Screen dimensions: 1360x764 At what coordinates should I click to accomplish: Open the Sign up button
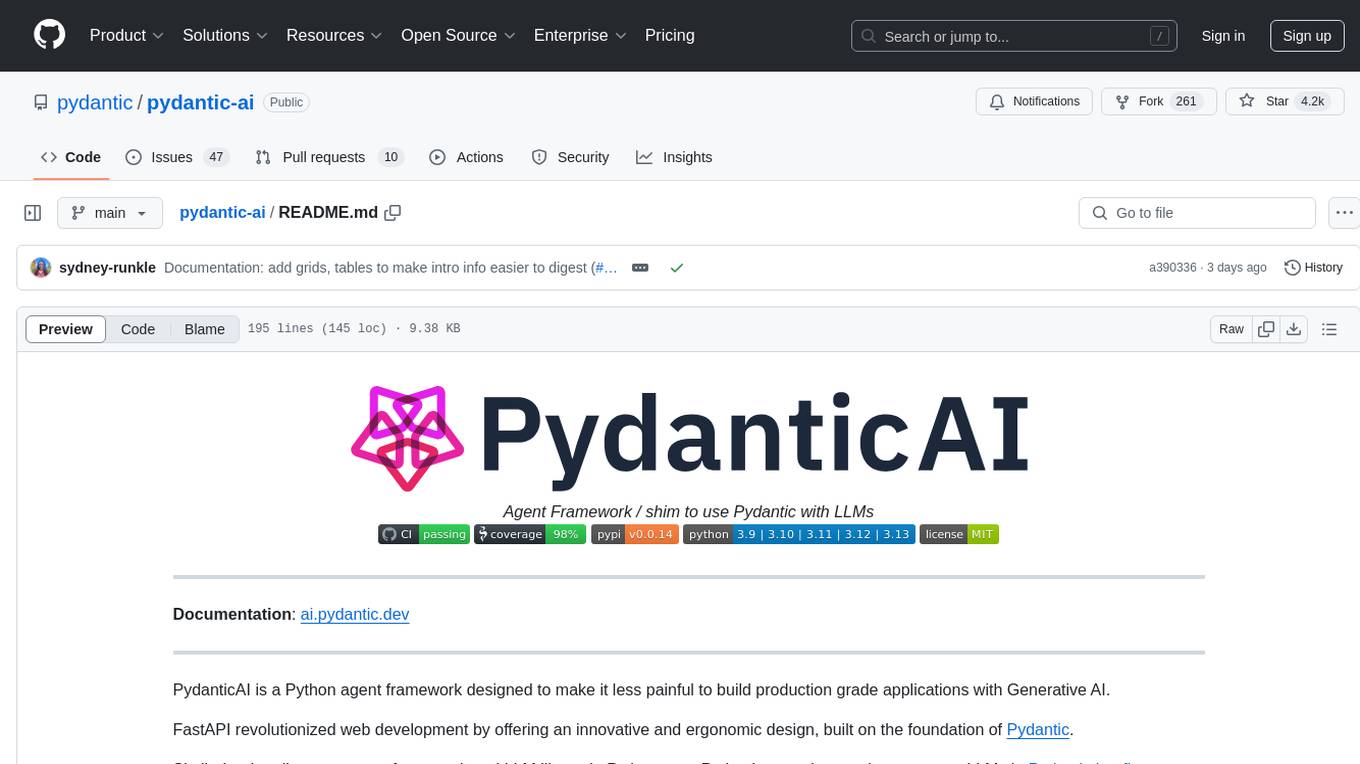pyautogui.click(x=1307, y=36)
